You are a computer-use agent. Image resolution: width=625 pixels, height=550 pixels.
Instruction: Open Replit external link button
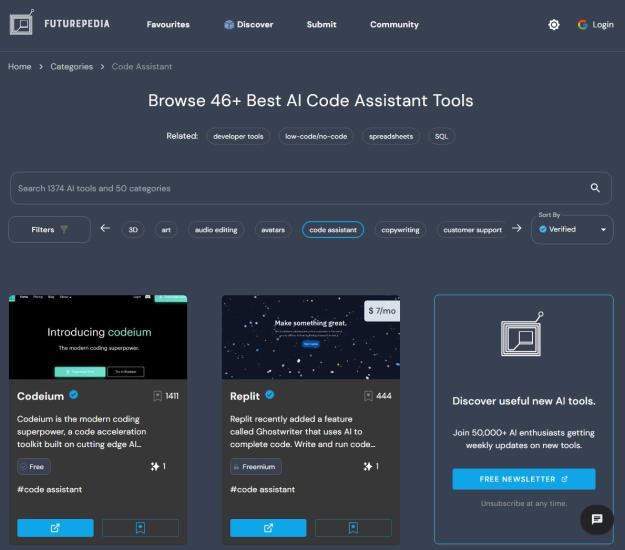(x=268, y=528)
